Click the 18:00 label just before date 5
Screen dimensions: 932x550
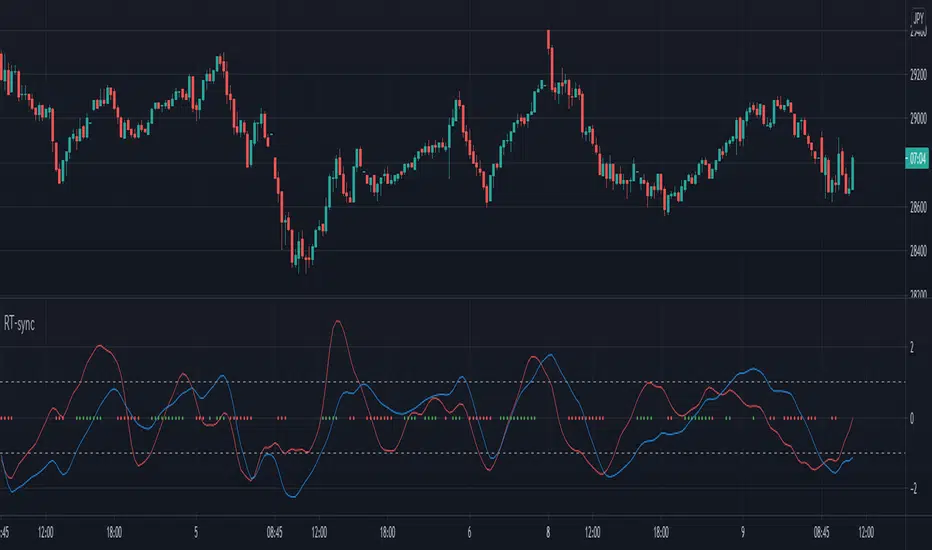(114, 532)
